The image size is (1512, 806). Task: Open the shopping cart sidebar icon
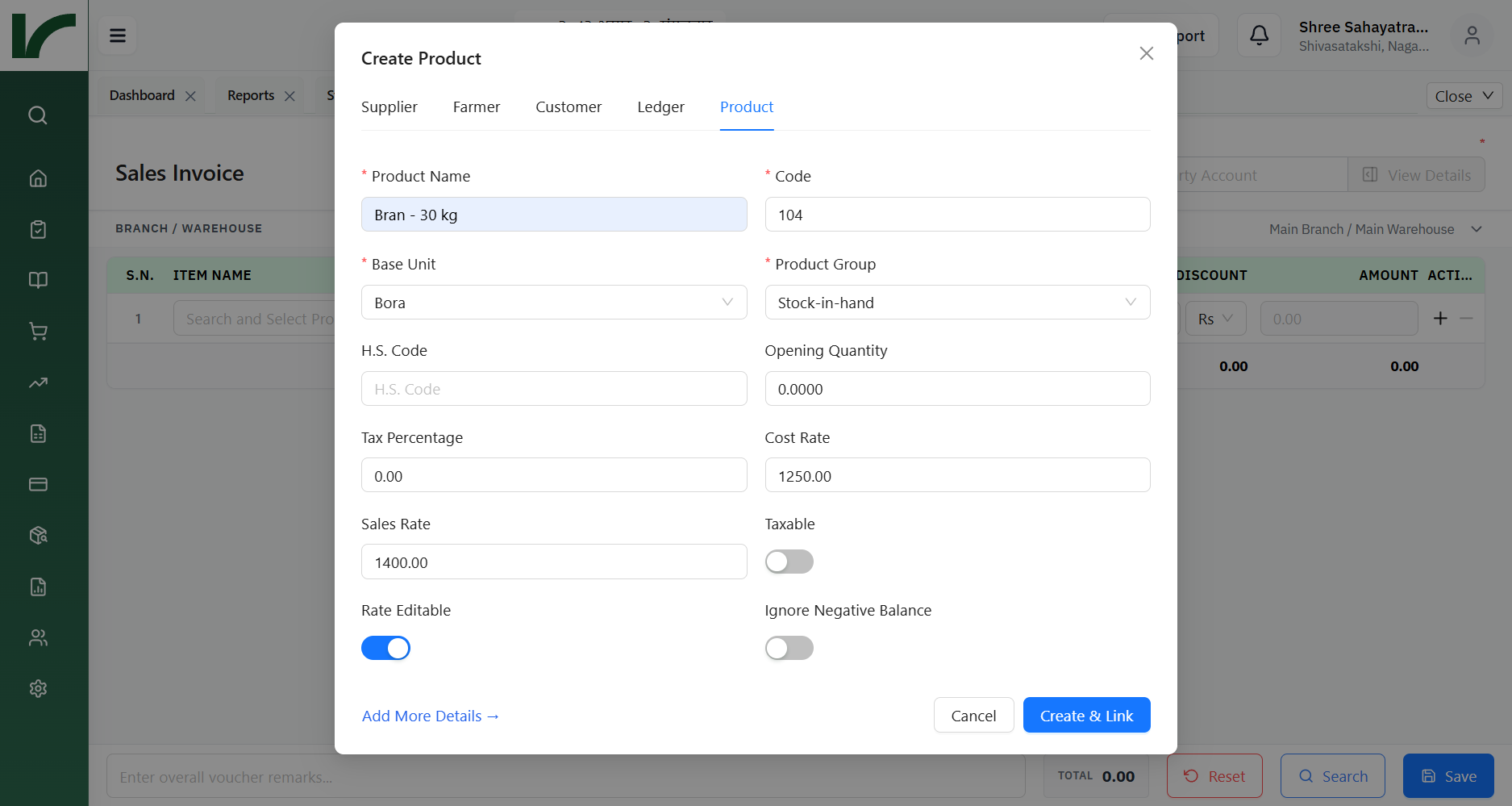(38, 332)
